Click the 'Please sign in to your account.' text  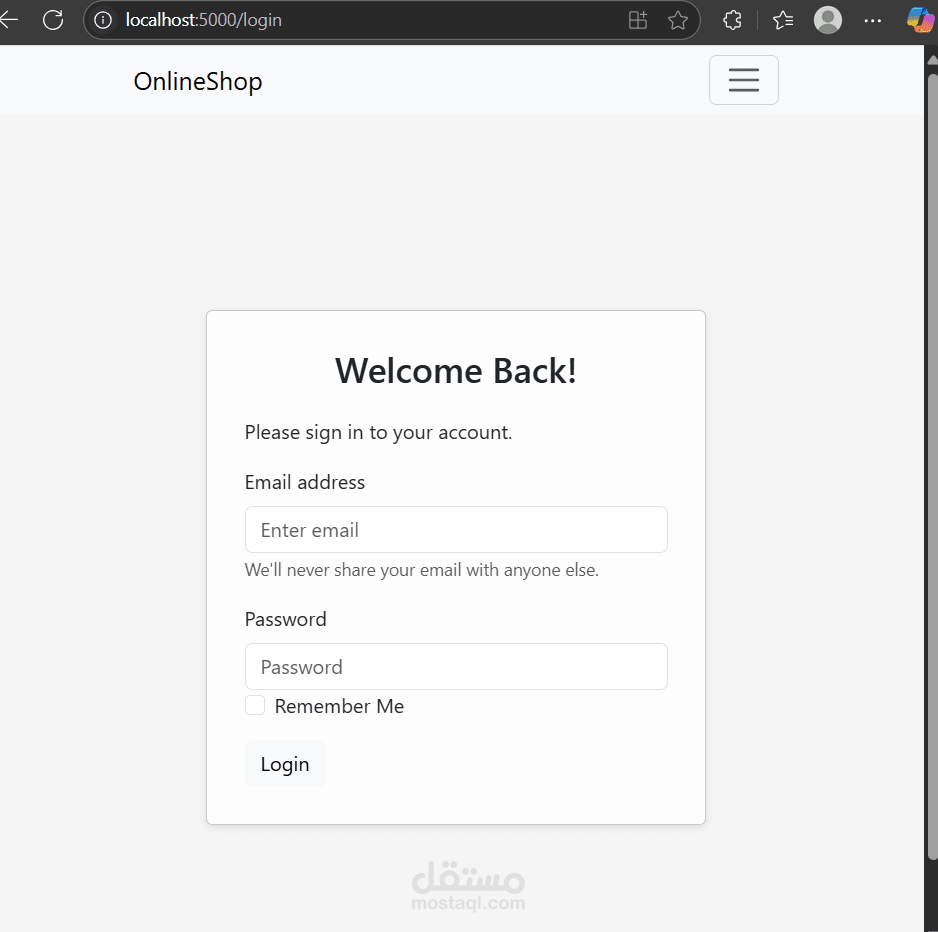[x=378, y=433]
